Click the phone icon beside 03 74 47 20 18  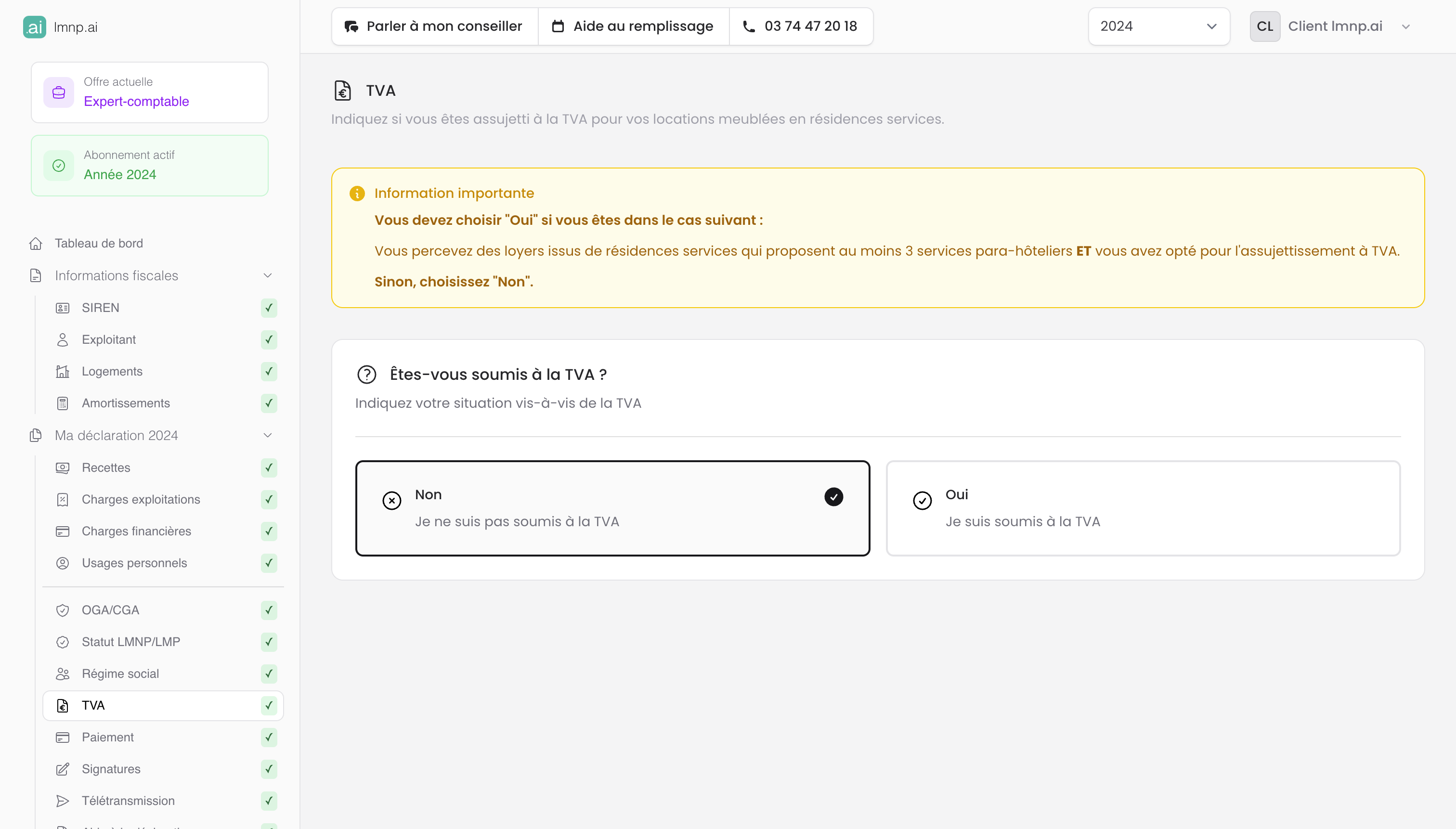(x=749, y=26)
